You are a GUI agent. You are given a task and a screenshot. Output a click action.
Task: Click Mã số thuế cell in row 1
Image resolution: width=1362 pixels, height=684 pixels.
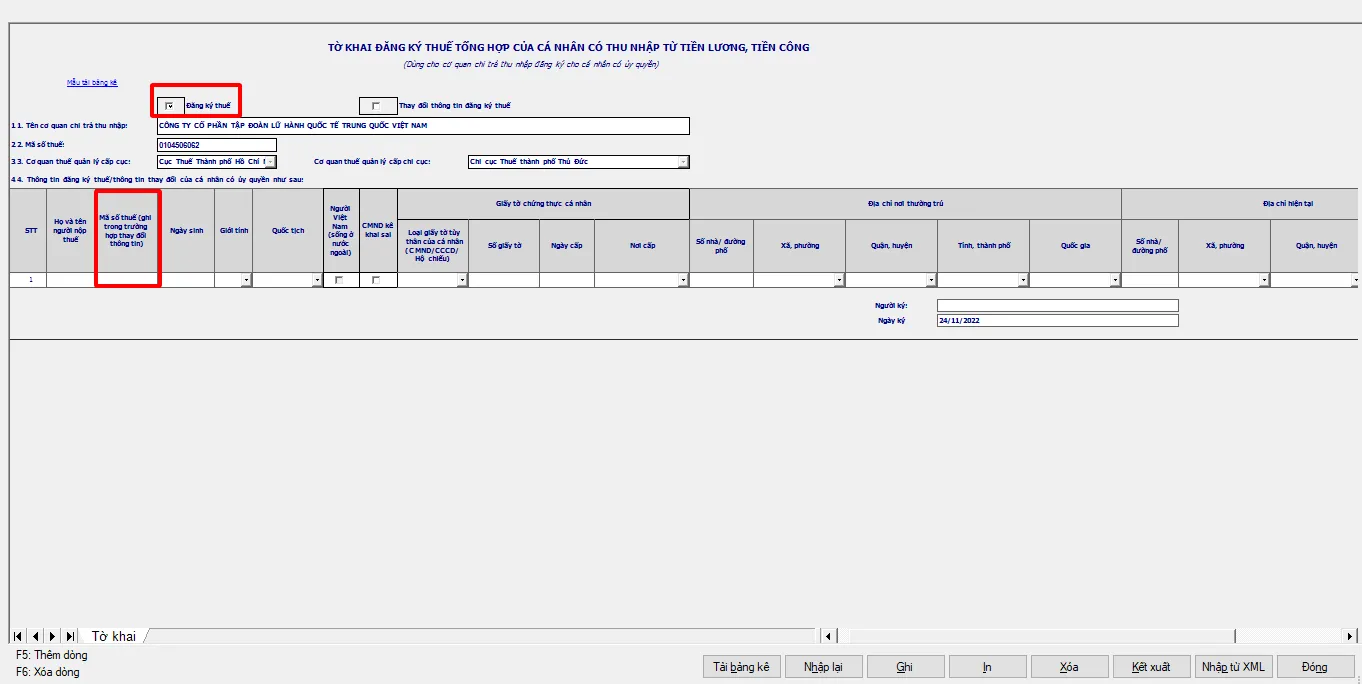pyautogui.click(x=127, y=280)
